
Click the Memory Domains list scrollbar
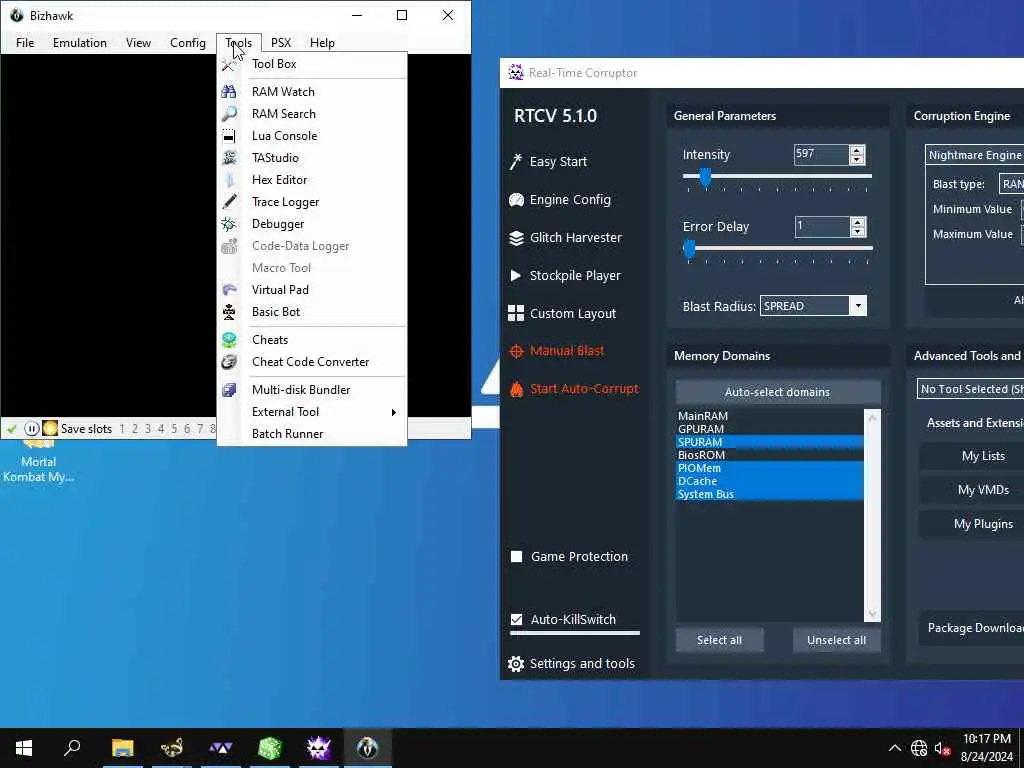pos(872,515)
